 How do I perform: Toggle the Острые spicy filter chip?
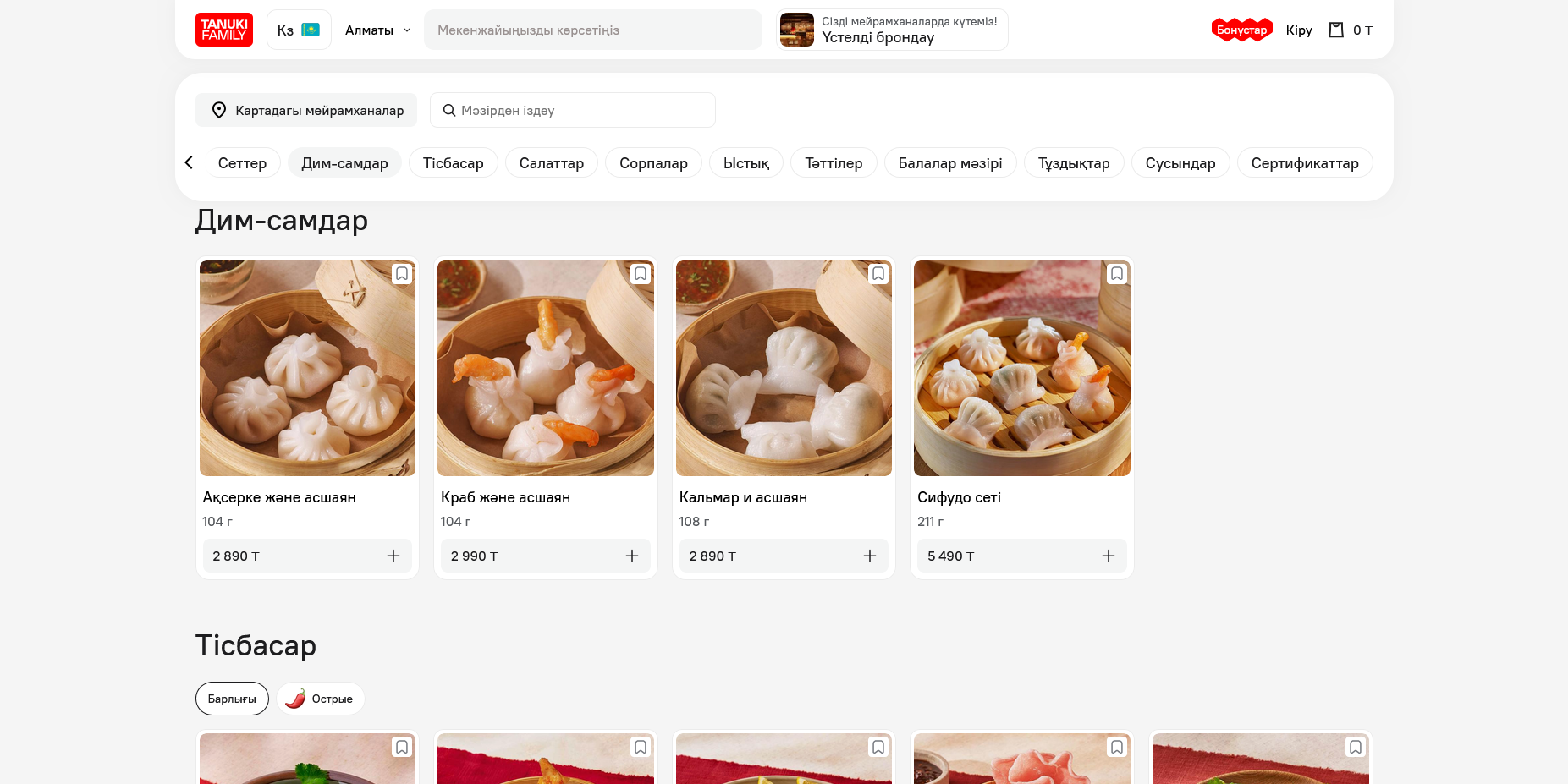point(321,699)
